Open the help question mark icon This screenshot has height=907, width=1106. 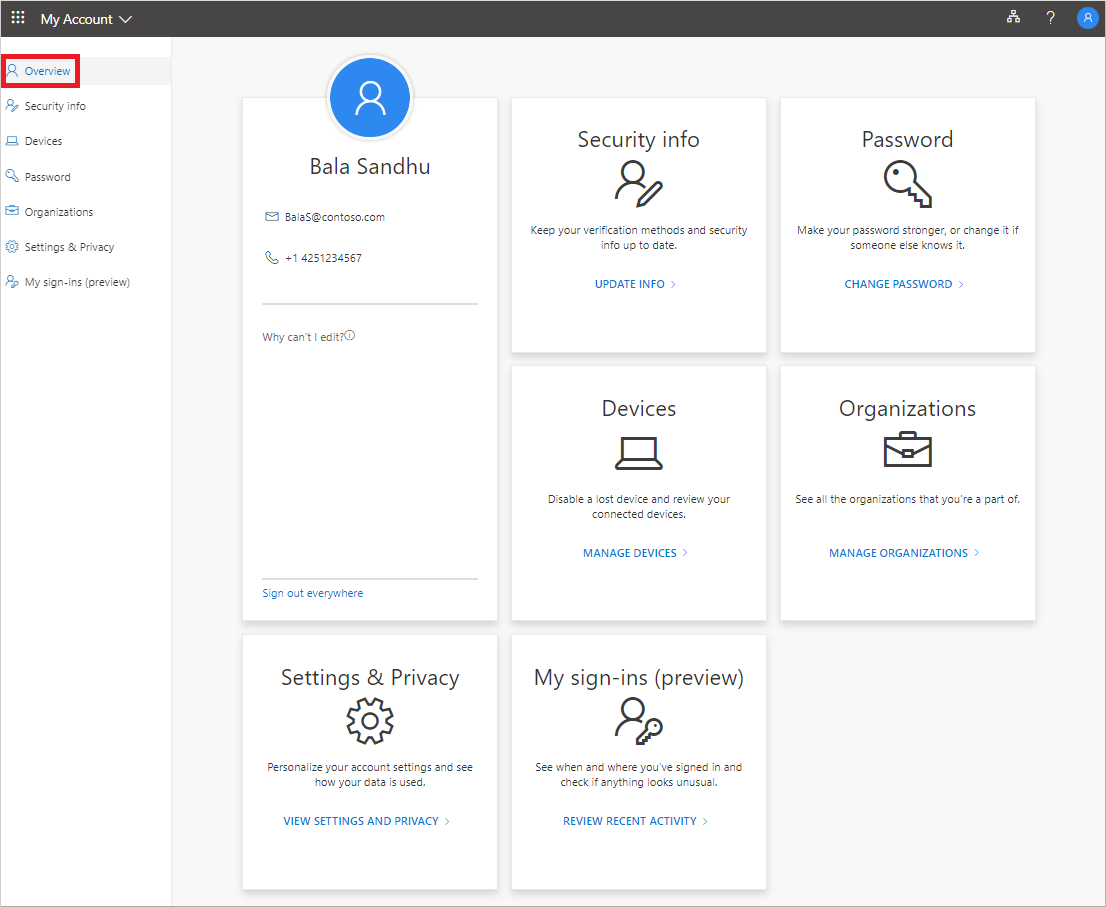click(x=1050, y=18)
